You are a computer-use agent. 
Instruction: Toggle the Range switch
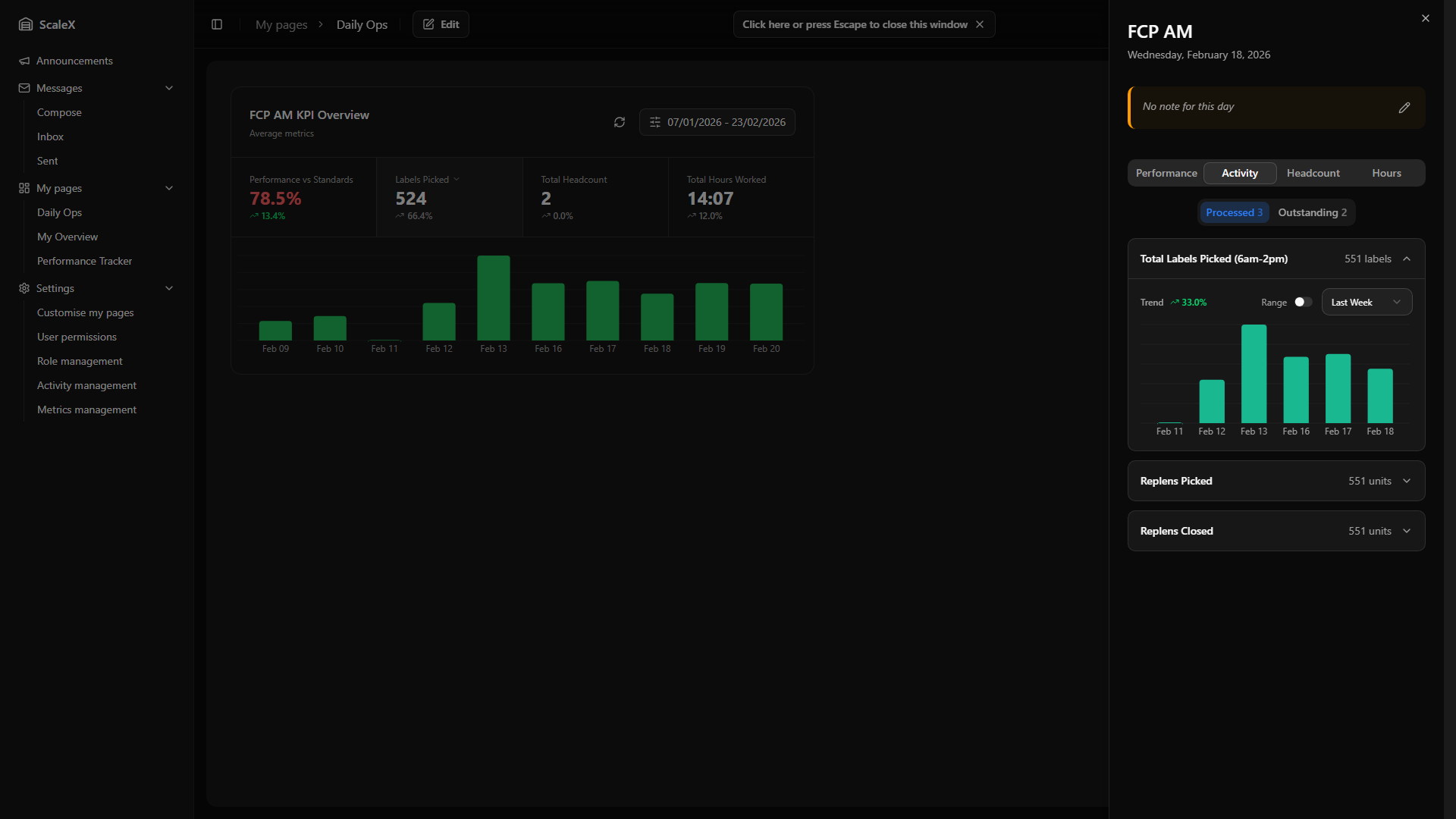(1303, 302)
